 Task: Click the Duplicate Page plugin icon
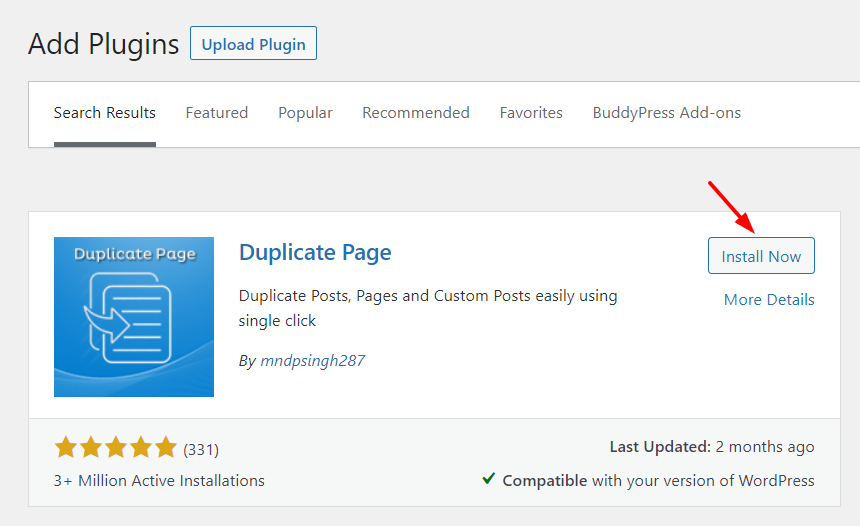pos(134,316)
